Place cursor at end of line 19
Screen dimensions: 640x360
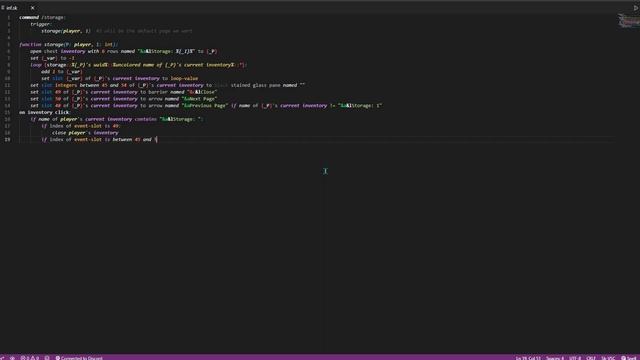point(158,140)
